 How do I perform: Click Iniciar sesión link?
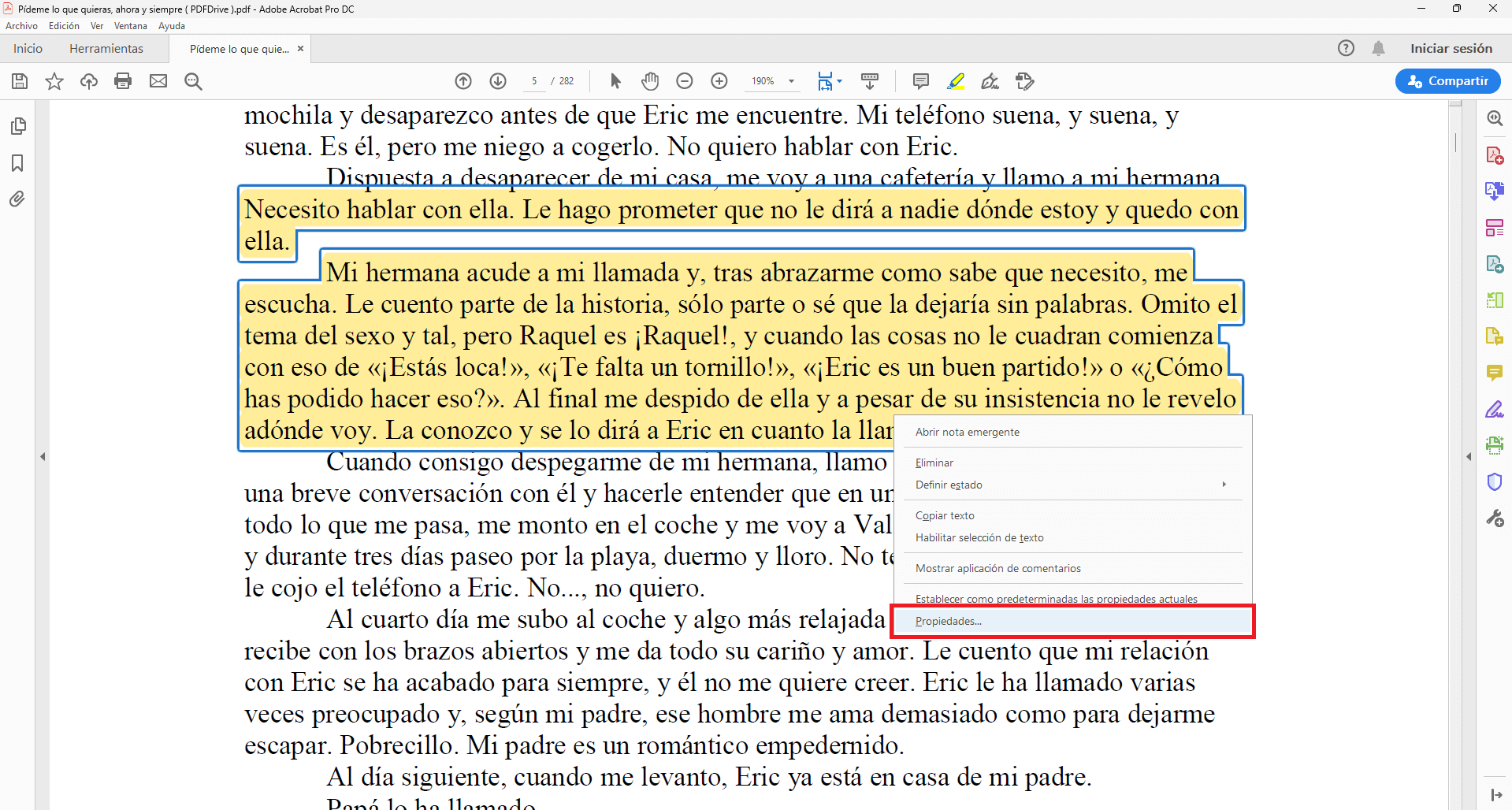point(1451,48)
